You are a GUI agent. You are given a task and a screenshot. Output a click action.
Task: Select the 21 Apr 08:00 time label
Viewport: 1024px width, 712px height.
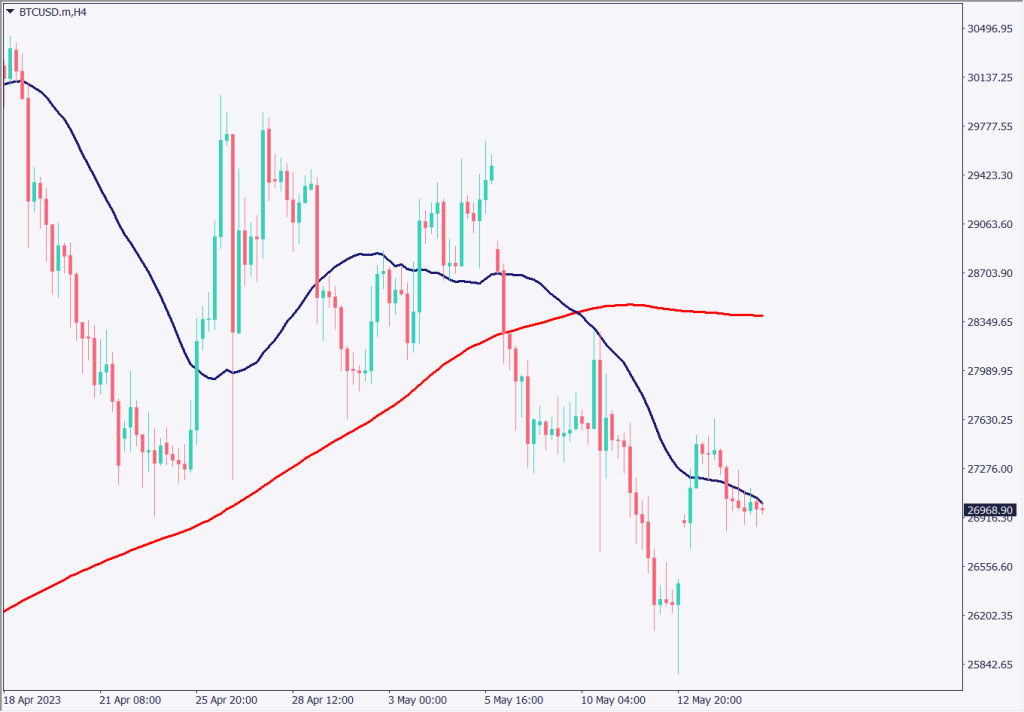129,699
